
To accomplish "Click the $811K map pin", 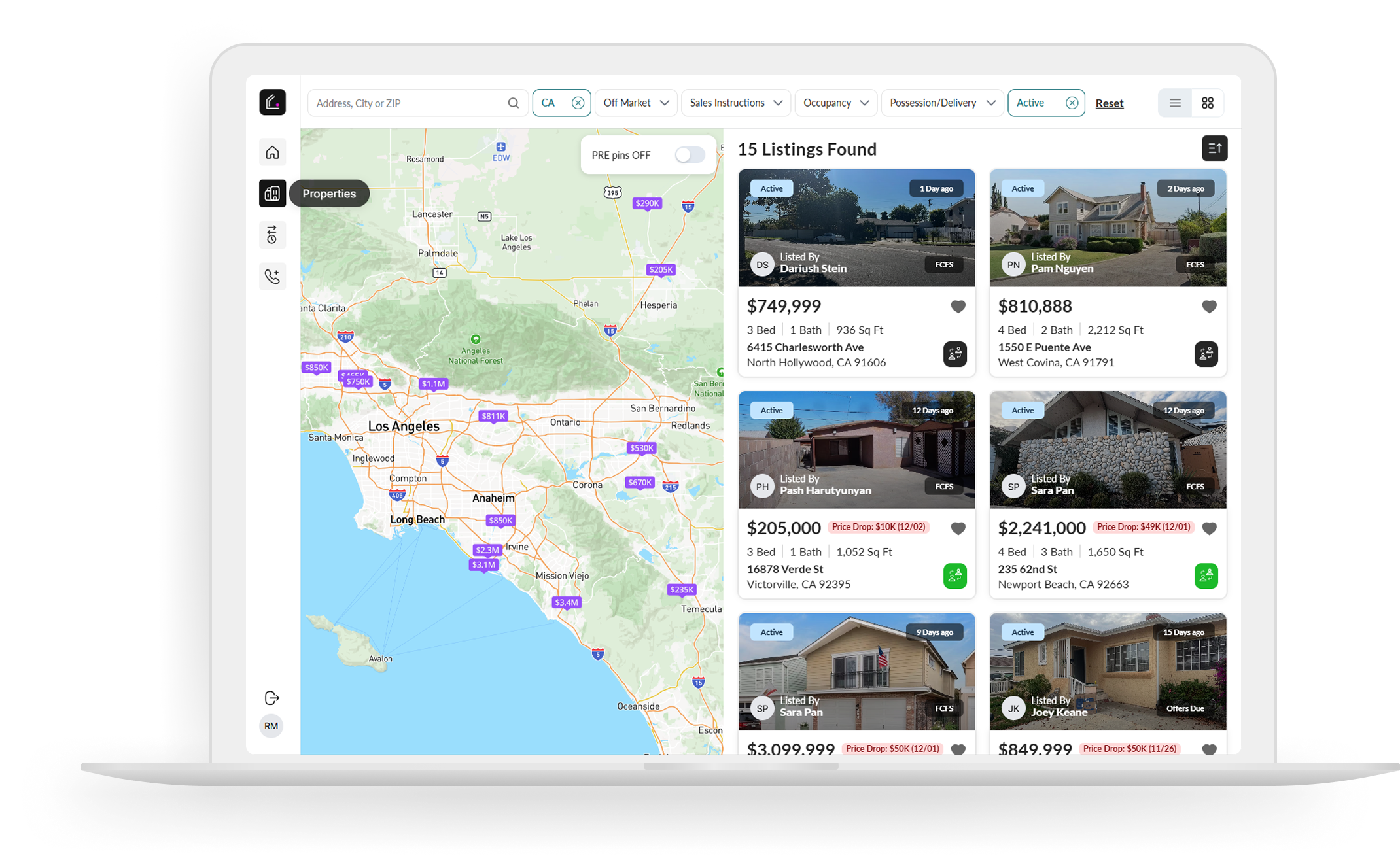I will coord(493,416).
